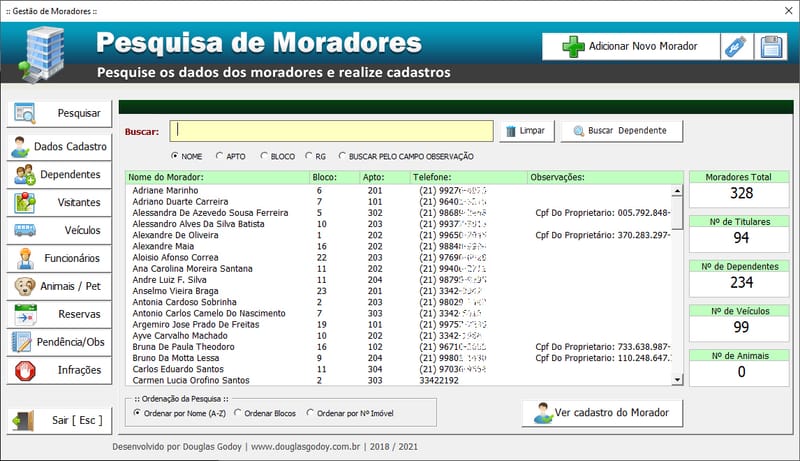
Task: Click the Bloco column header
Action: (334, 177)
